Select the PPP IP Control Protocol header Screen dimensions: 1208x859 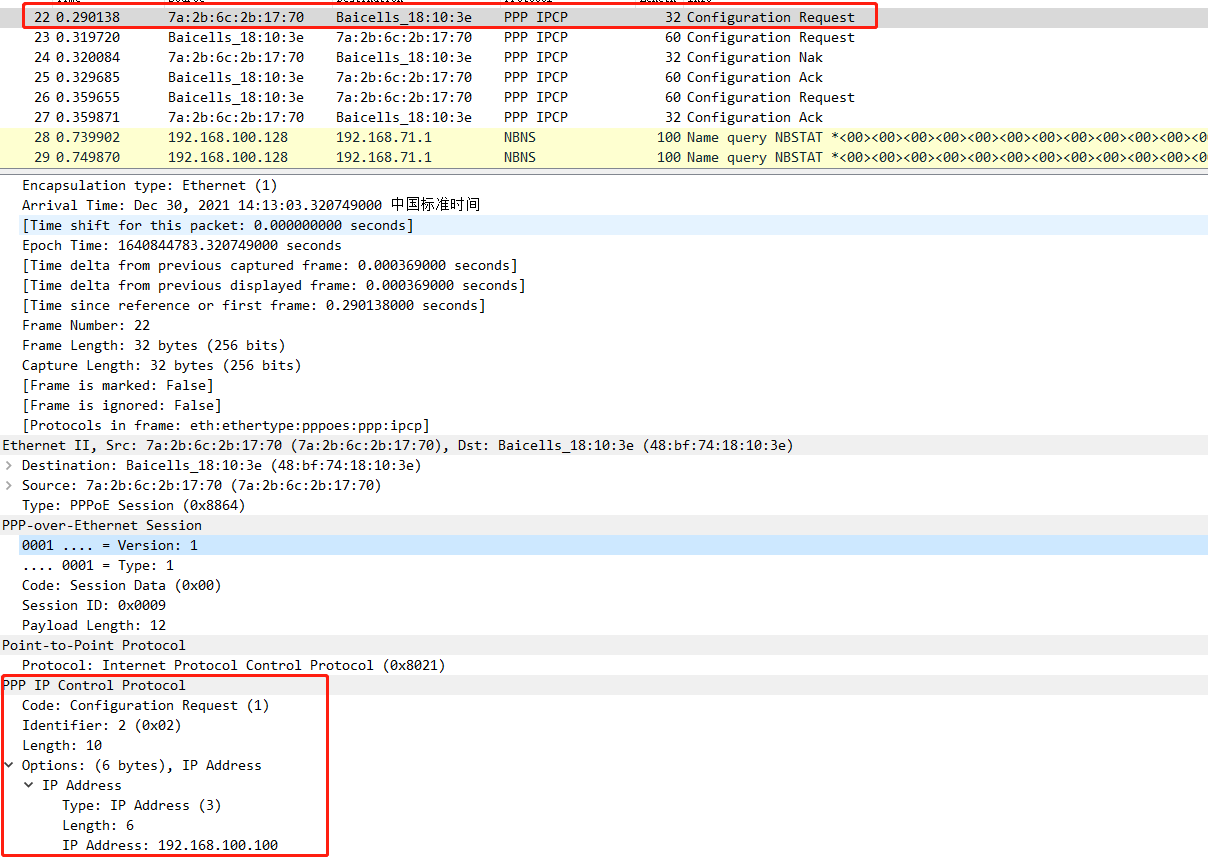pos(604,685)
